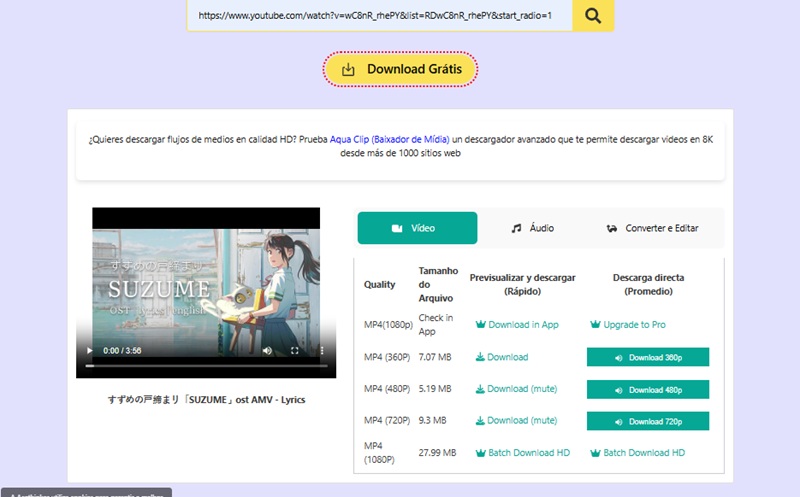Image resolution: width=800 pixels, height=497 pixels.
Task: Click the 0:00 / 3:56 time display
Action: pyautogui.click(x=122, y=351)
